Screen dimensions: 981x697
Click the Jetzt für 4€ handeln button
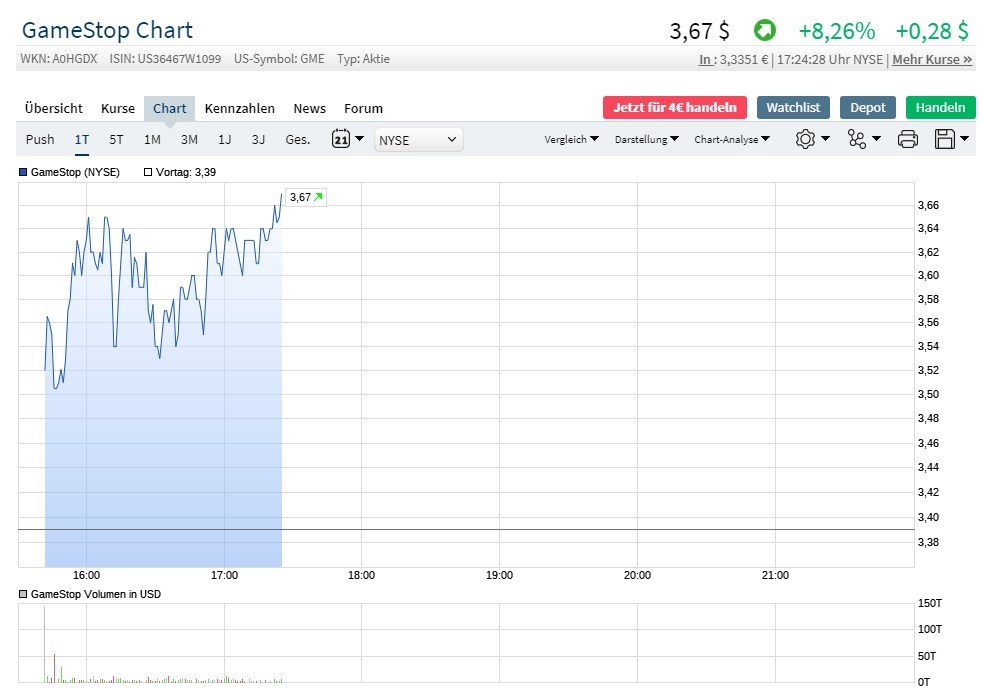674,107
